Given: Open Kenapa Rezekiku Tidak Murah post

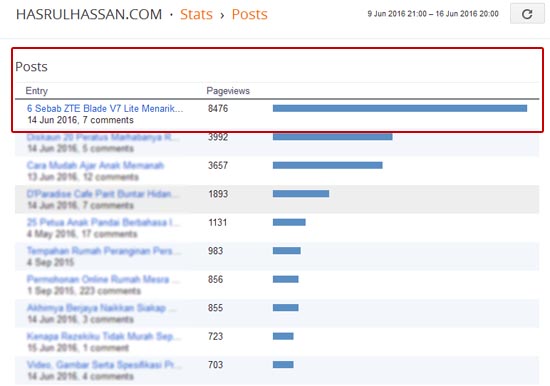Looking at the screenshot, I should [x=103, y=336].
